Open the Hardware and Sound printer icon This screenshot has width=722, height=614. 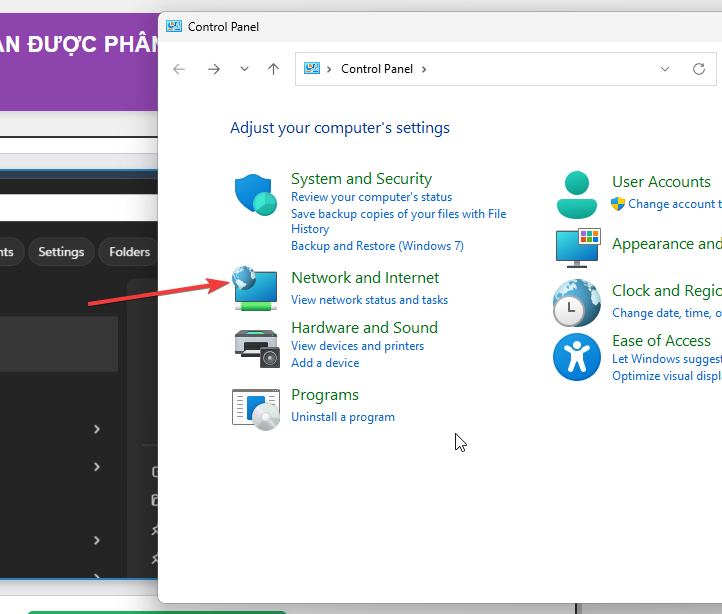pyautogui.click(x=256, y=348)
